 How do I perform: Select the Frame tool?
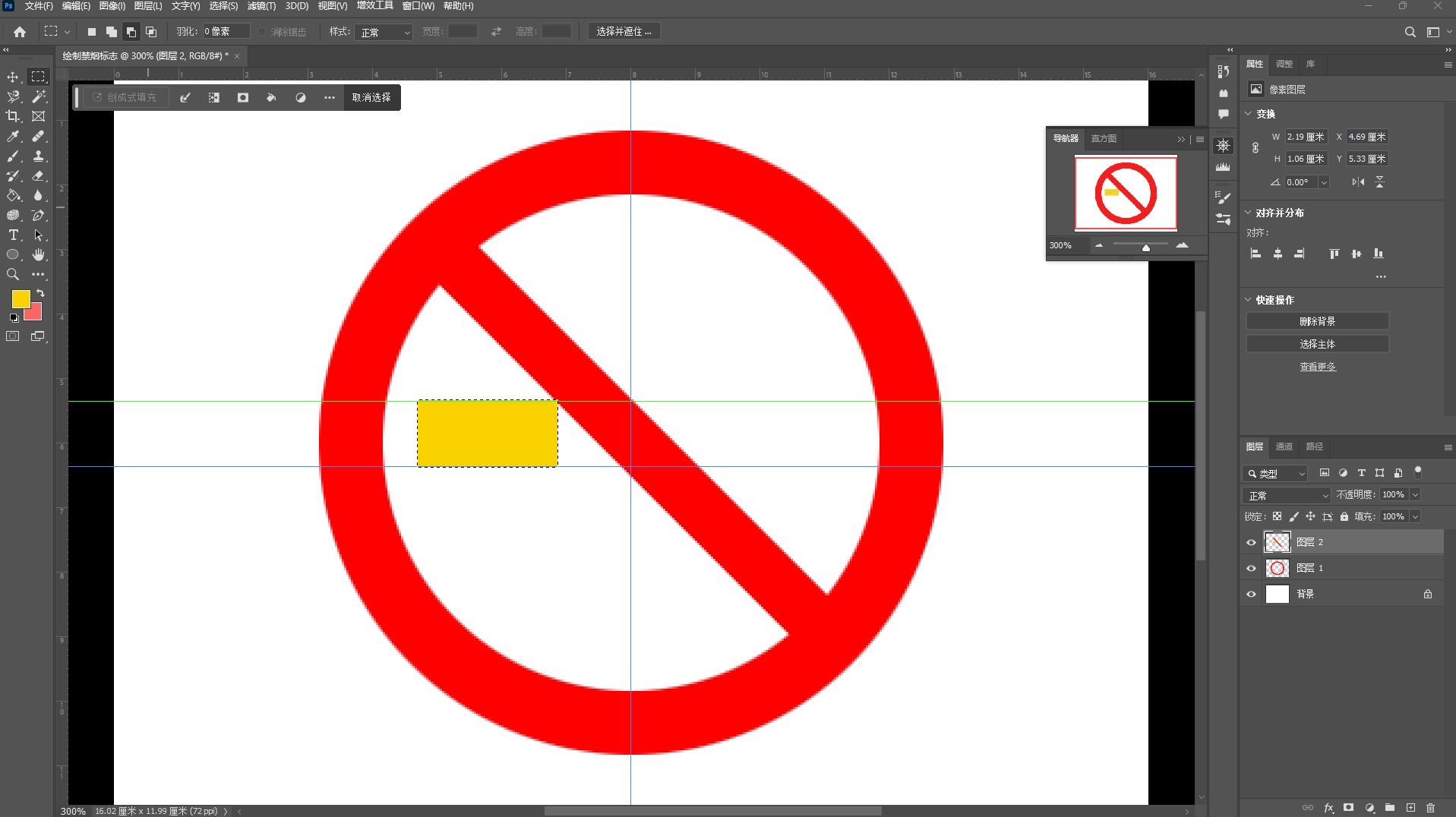tap(38, 116)
